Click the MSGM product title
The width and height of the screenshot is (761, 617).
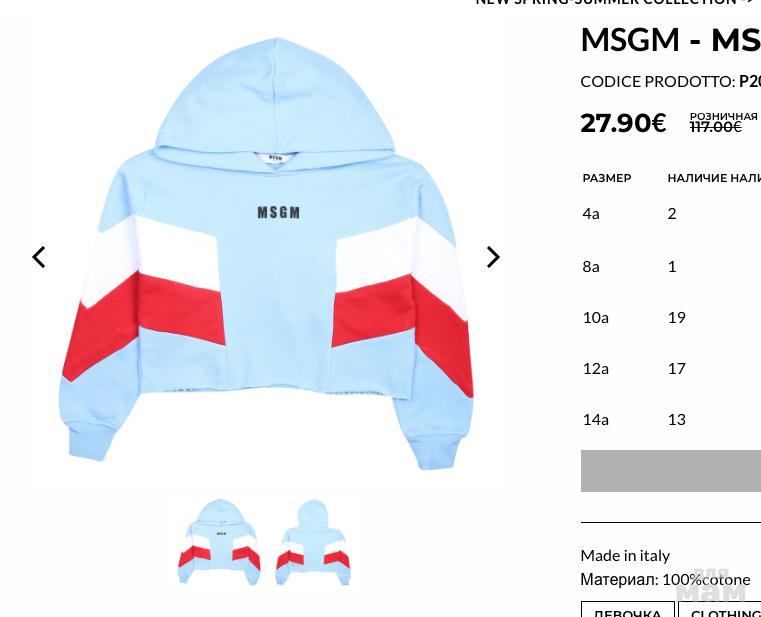(x=671, y=40)
